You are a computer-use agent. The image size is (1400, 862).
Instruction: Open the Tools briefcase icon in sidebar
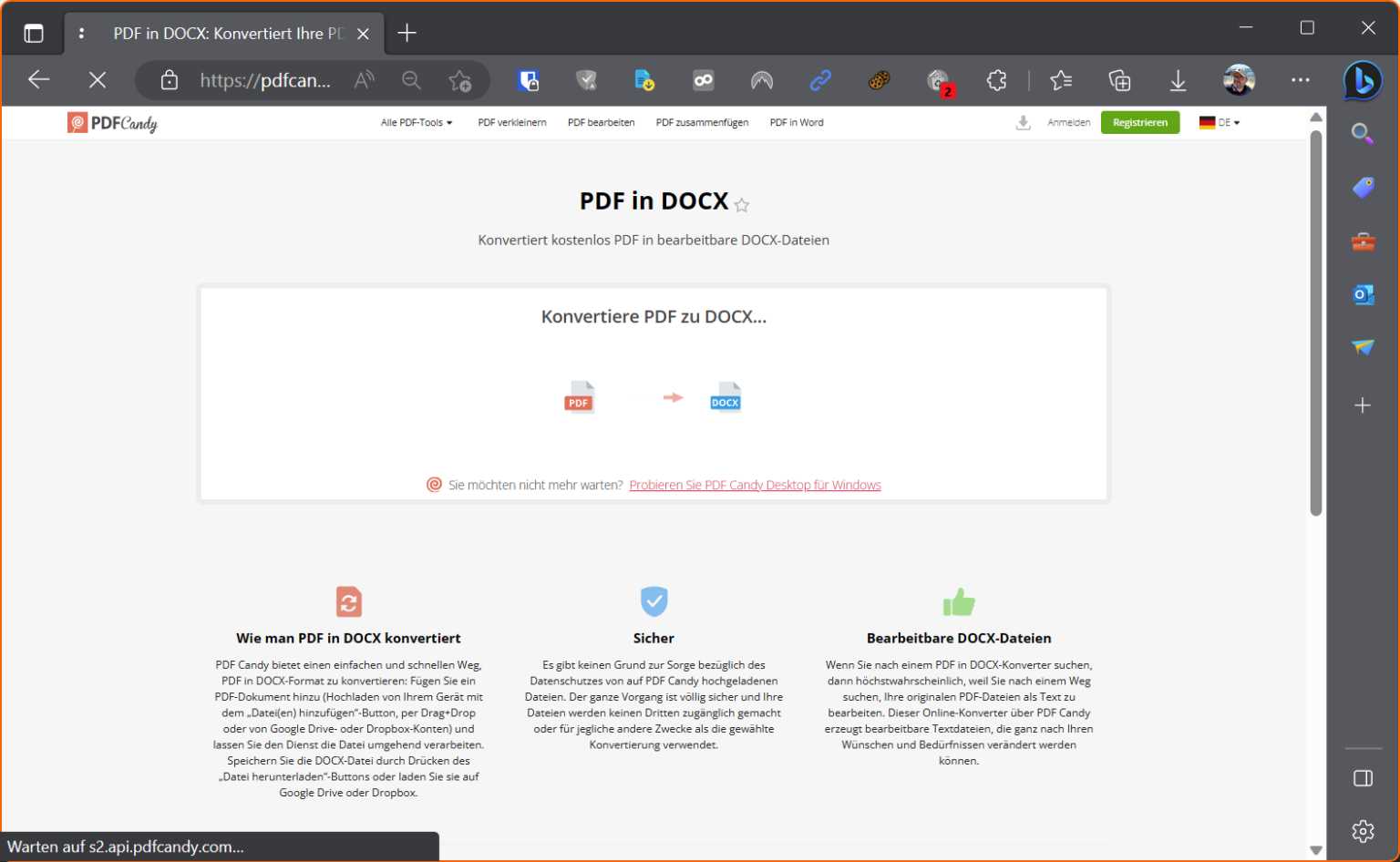pyautogui.click(x=1362, y=241)
